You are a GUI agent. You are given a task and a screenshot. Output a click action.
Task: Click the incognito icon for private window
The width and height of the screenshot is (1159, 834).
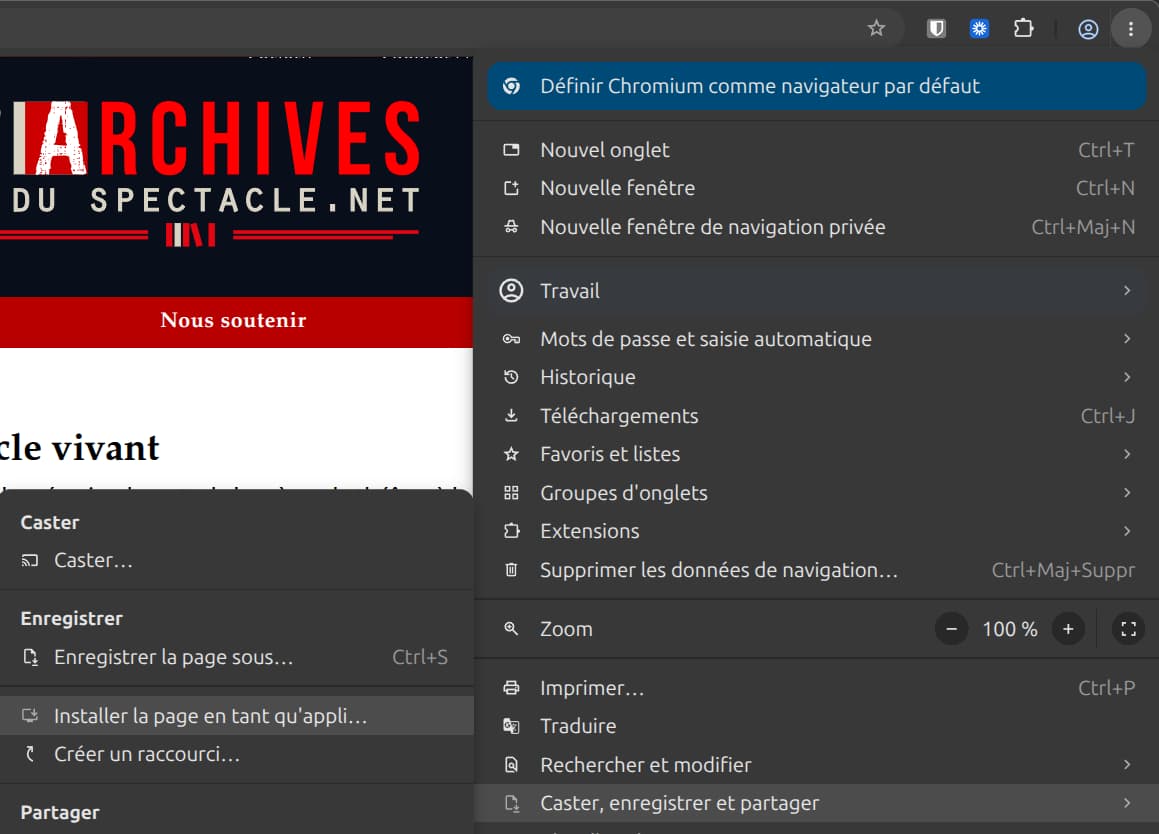[511, 227]
